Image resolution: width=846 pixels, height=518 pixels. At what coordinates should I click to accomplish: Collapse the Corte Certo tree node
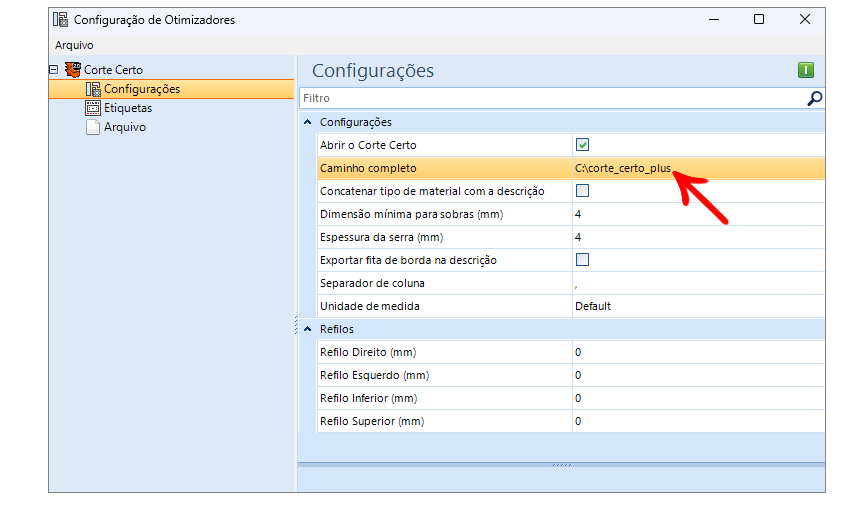pos(53,70)
